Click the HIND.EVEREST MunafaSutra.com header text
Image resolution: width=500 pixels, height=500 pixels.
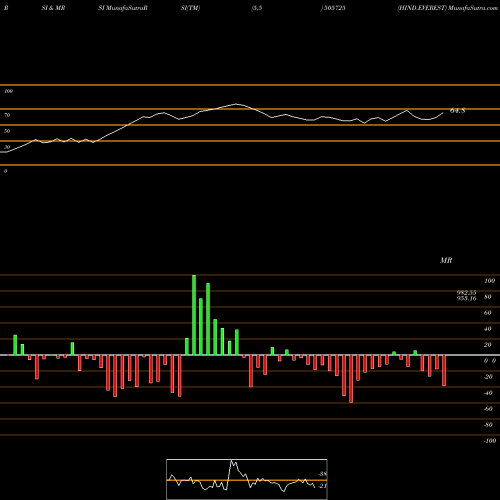pyautogui.click(x=447, y=8)
